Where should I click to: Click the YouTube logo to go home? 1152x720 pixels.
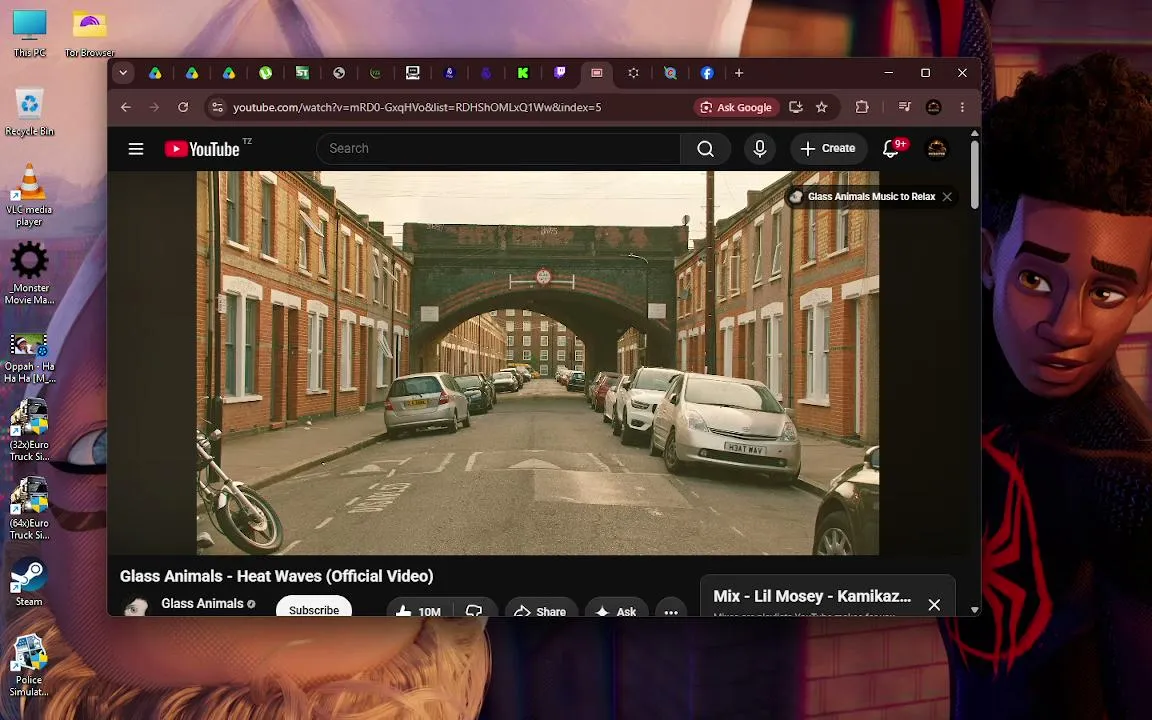point(202,149)
